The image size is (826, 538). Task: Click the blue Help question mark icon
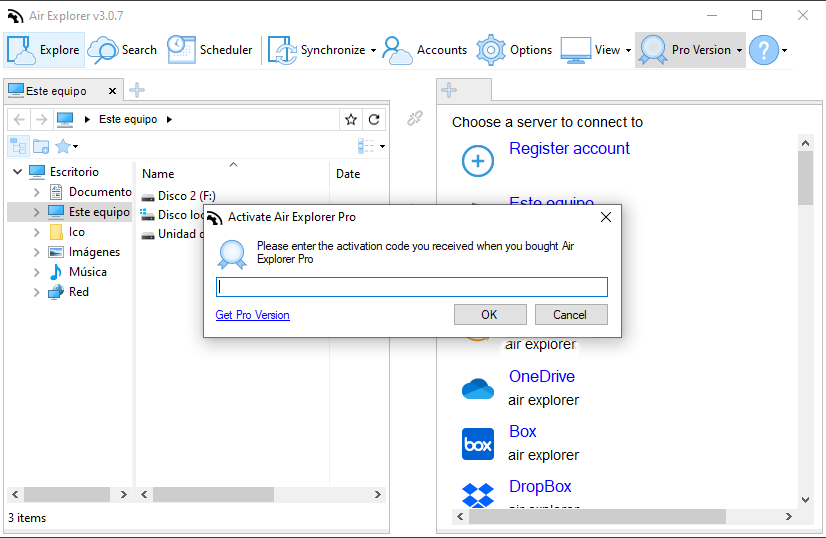tap(764, 50)
